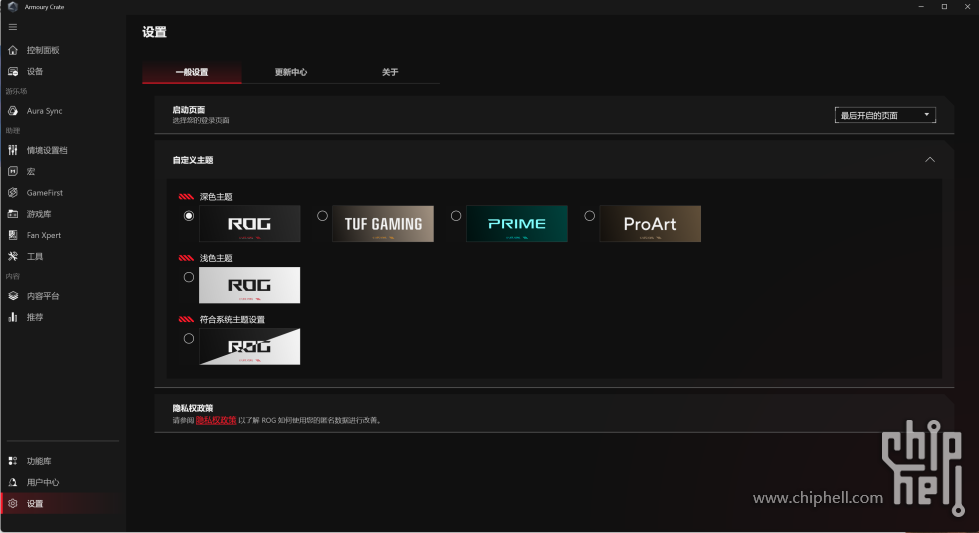Switch to the 一般设置 tab

point(192,72)
